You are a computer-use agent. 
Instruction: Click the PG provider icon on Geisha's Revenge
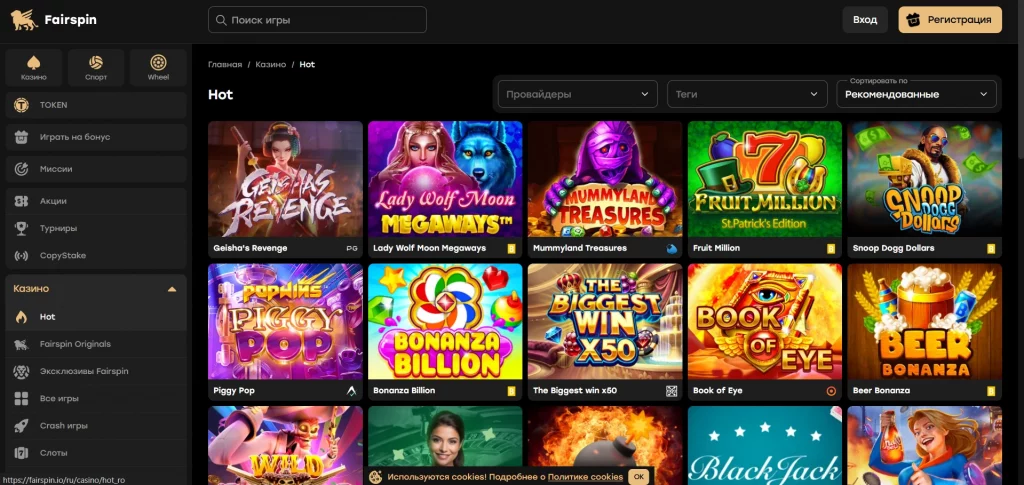click(352, 249)
